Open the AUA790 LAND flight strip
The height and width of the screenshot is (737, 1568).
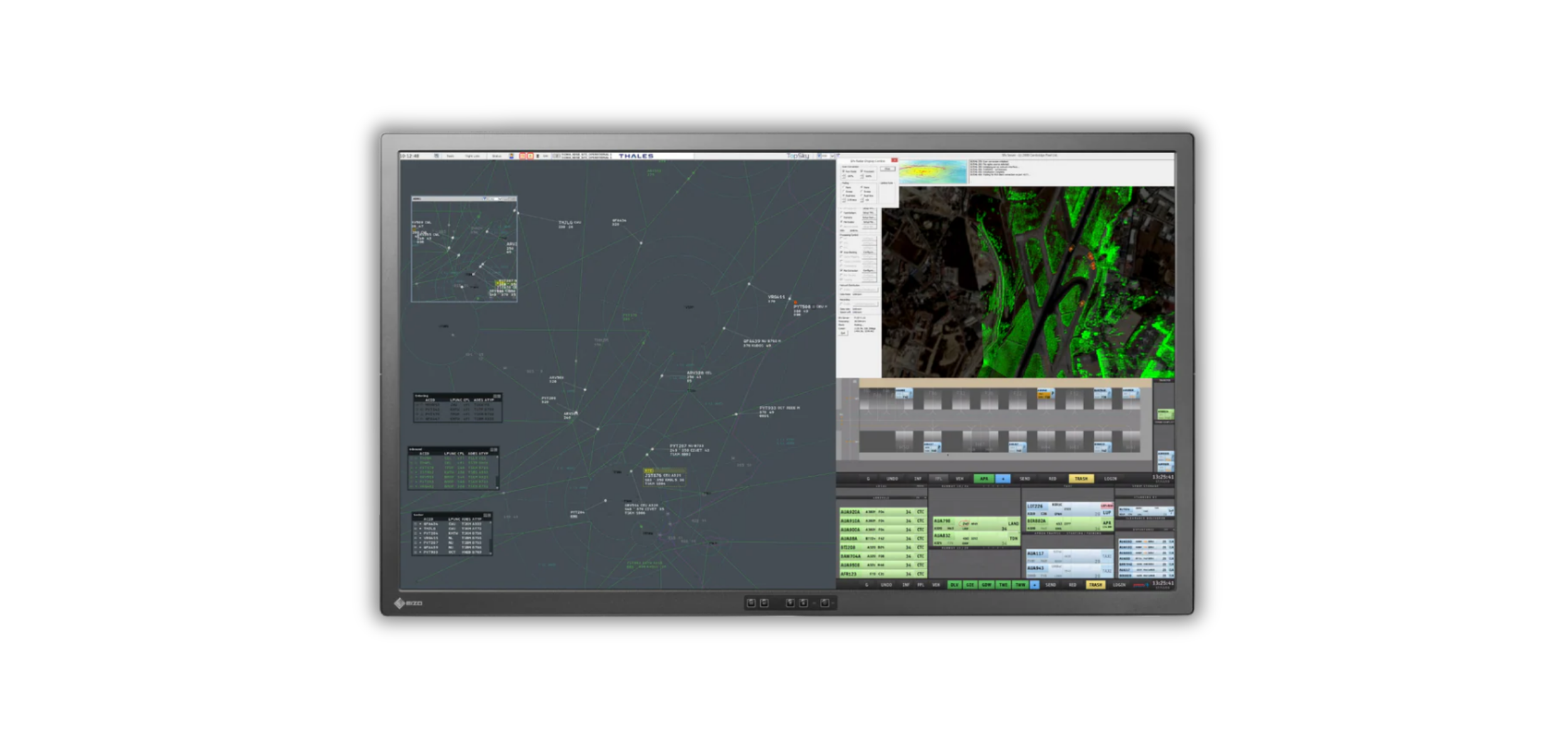click(x=975, y=522)
